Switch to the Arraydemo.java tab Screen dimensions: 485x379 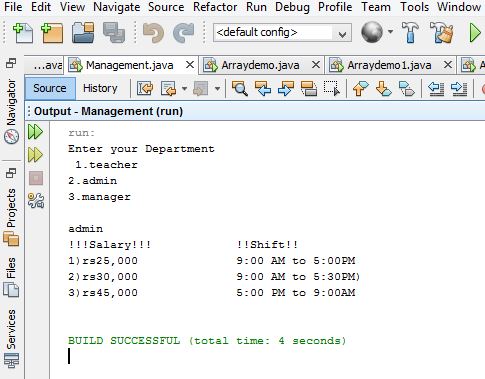coord(260,65)
